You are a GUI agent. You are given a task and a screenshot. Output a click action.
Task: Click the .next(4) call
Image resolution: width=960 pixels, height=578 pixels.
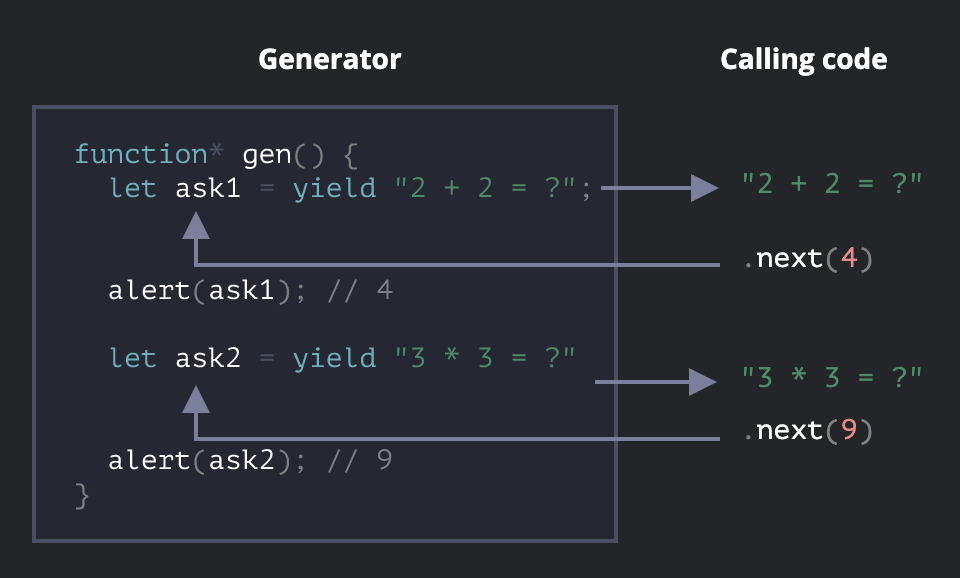coord(808,260)
